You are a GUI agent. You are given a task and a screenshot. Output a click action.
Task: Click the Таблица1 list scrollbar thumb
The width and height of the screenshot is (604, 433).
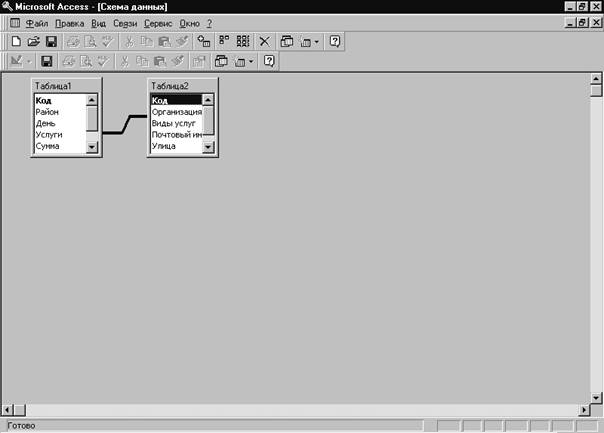click(x=92, y=119)
